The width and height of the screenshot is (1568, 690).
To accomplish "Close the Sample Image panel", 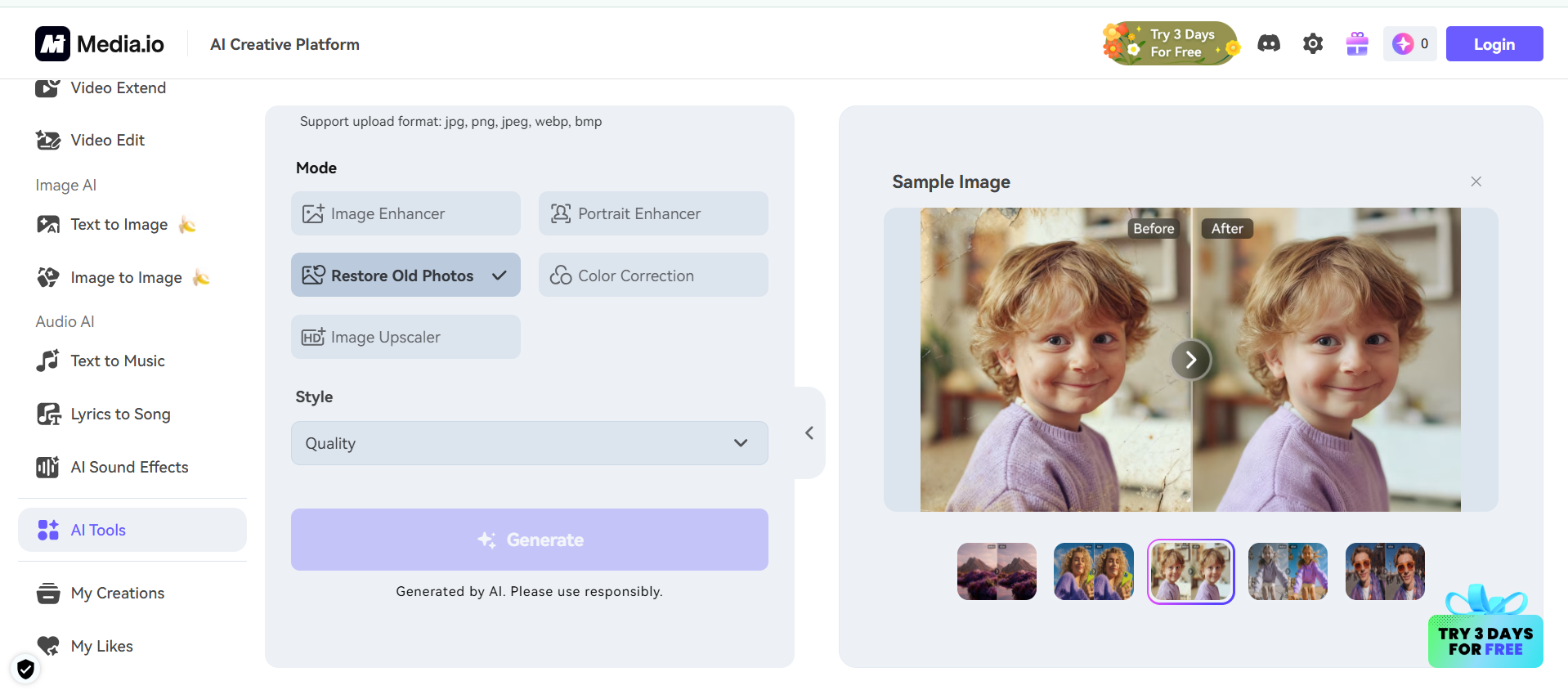I will pyautogui.click(x=1476, y=181).
